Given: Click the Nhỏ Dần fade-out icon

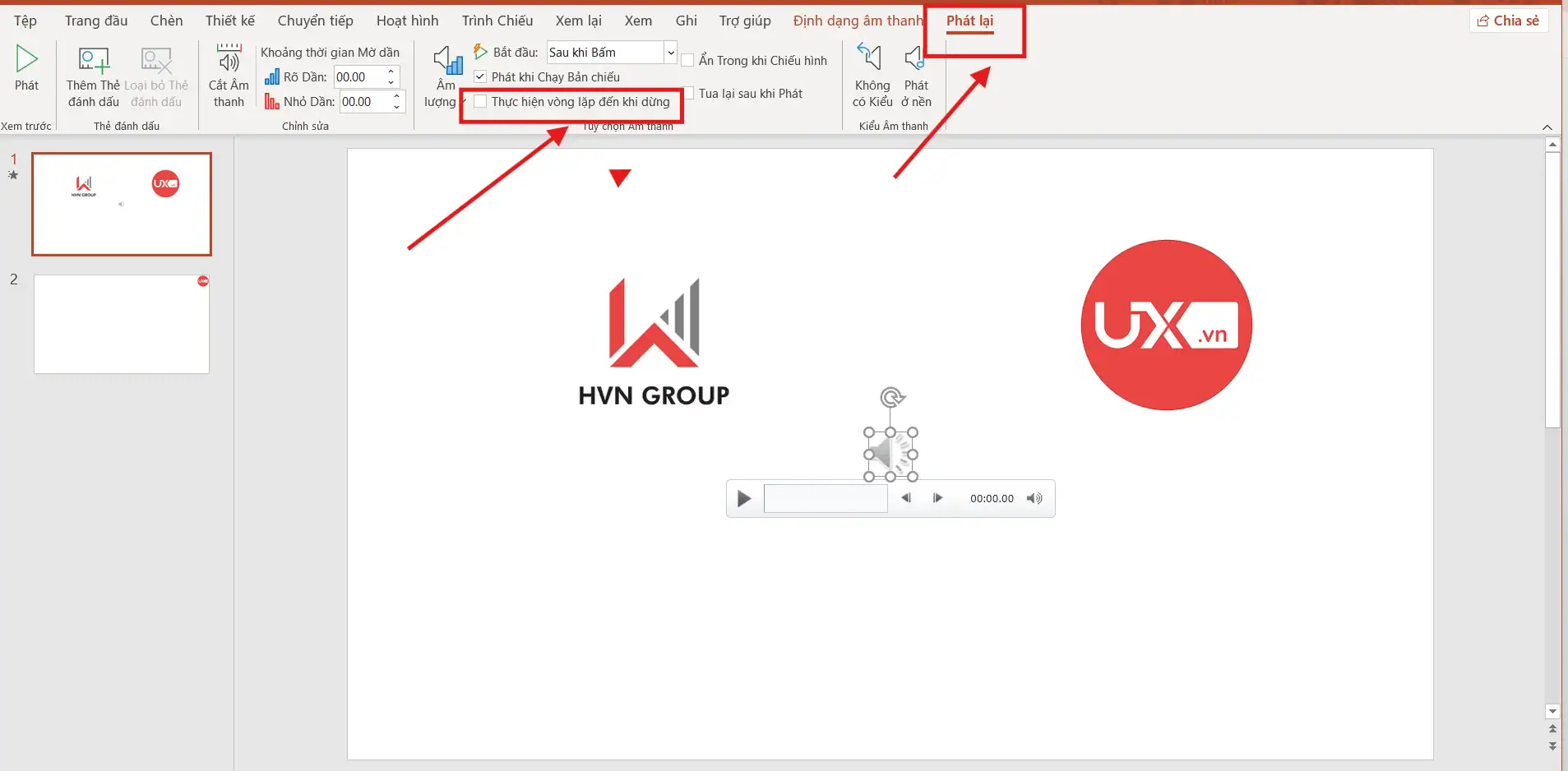Looking at the screenshot, I should coord(272,101).
